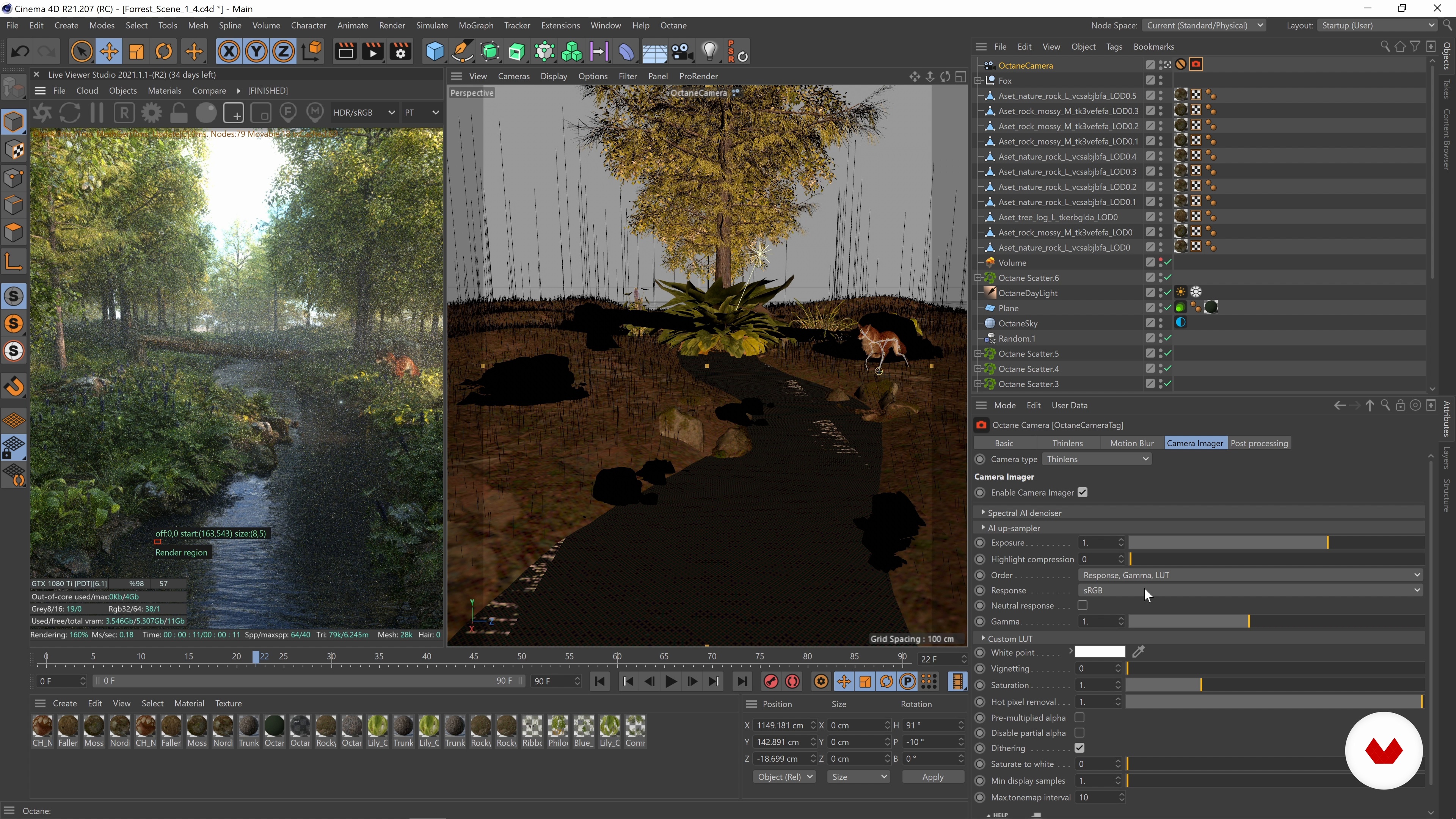Image resolution: width=1456 pixels, height=819 pixels.
Task: Click the Apply button in coordinates
Action: 933,777
